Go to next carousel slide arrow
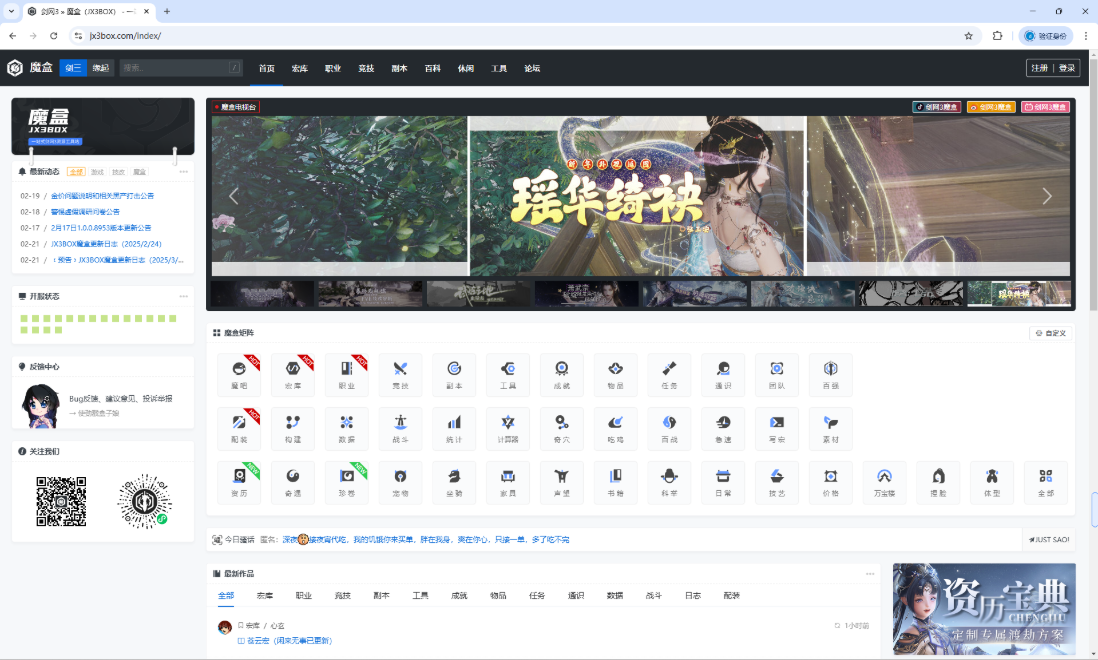The width and height of the screenshot is (1098, 660). click(1047, 196)
